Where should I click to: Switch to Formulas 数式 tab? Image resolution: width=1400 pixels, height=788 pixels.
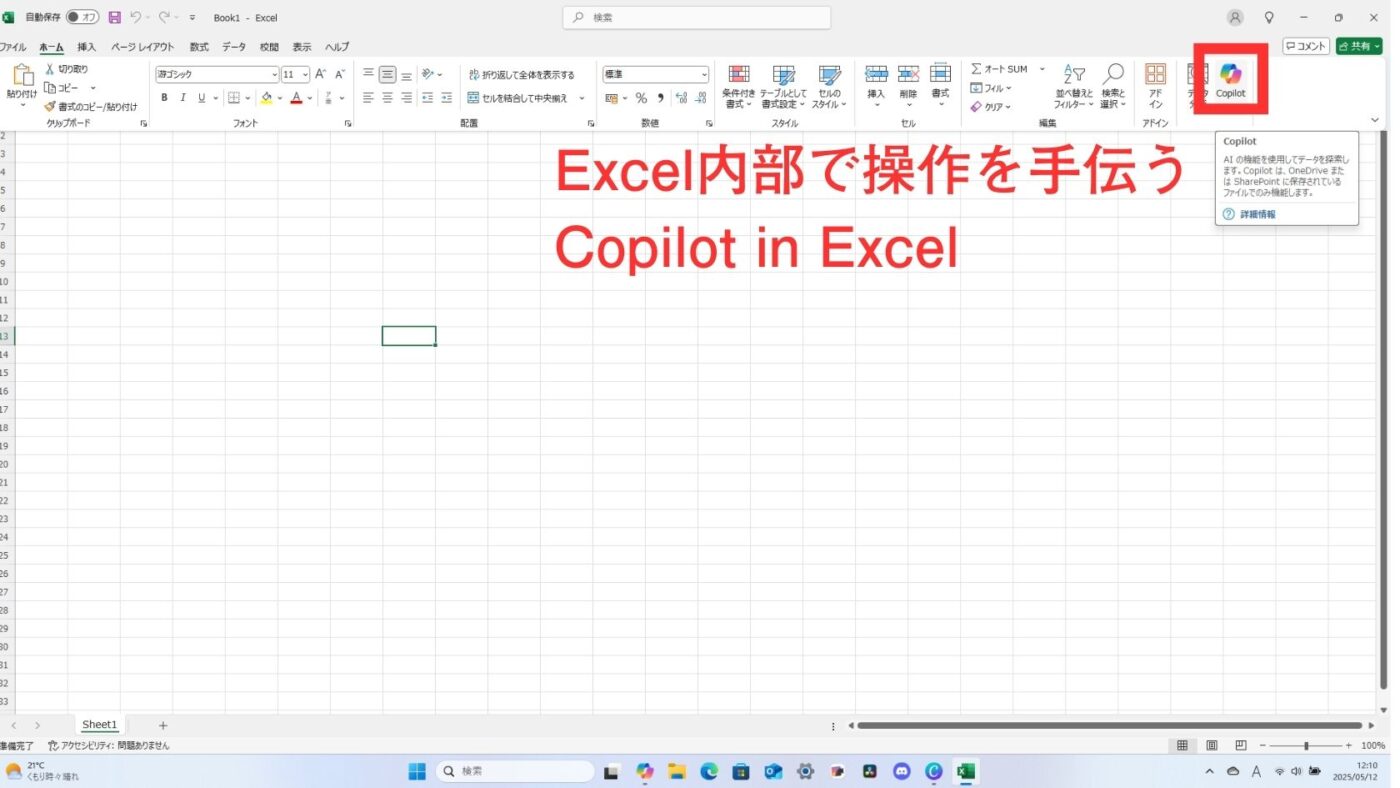(199, 47)
